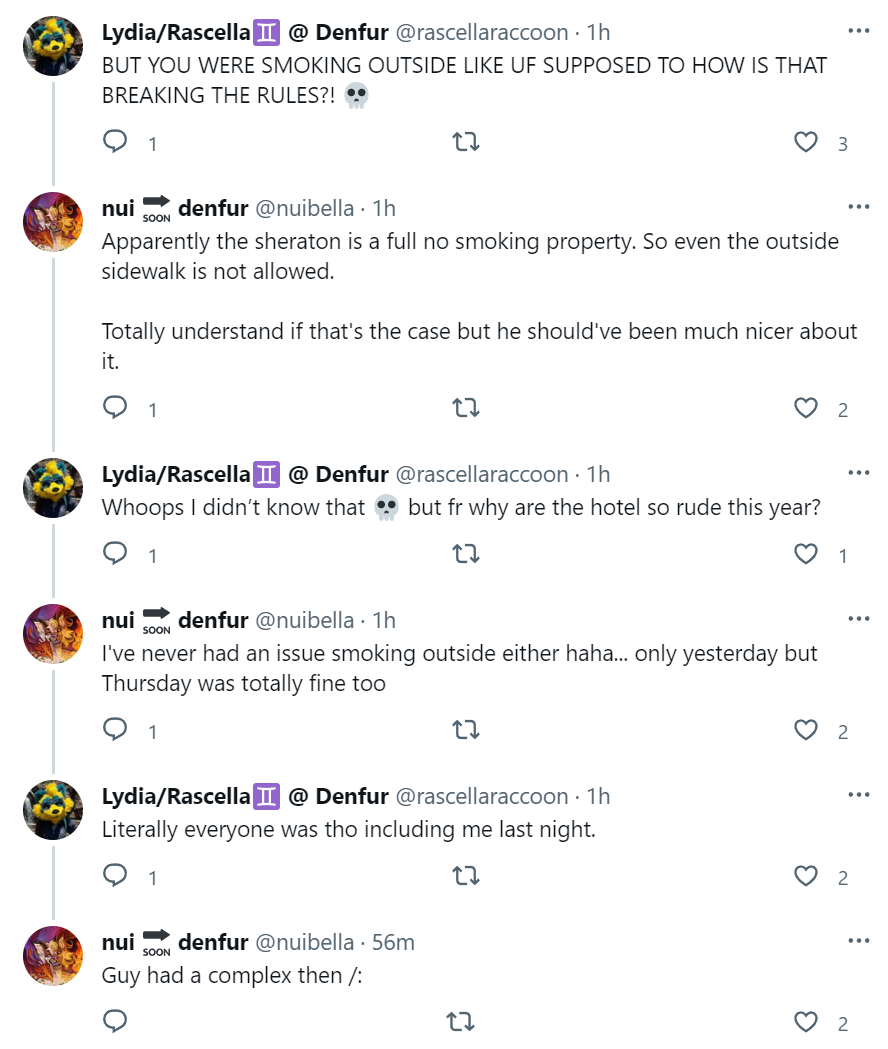Image resolution: width=888 pixels, height=1049 pixels.
Task: Like the 'Whoops I didn't know that' tweet
Action: click(x=806, y=554)
